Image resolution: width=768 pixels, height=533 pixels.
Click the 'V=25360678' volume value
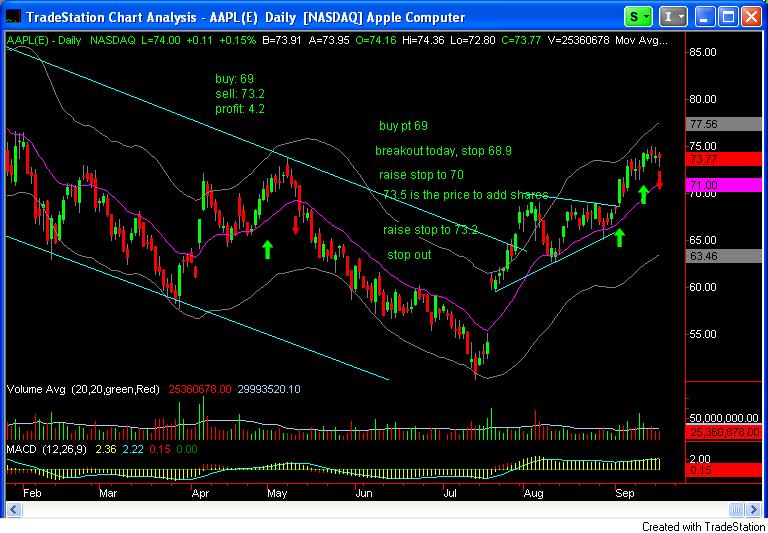(578, 41)
